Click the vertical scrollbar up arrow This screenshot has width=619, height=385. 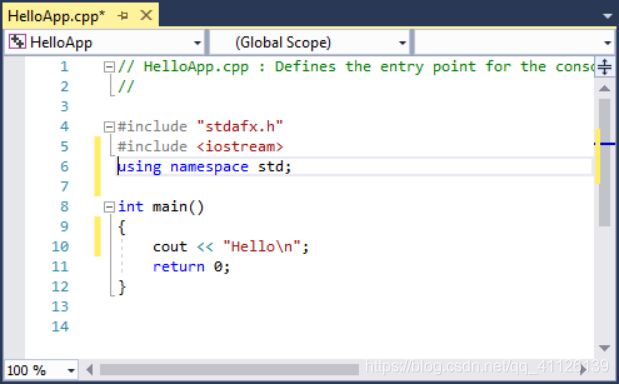tap(604, 88)
